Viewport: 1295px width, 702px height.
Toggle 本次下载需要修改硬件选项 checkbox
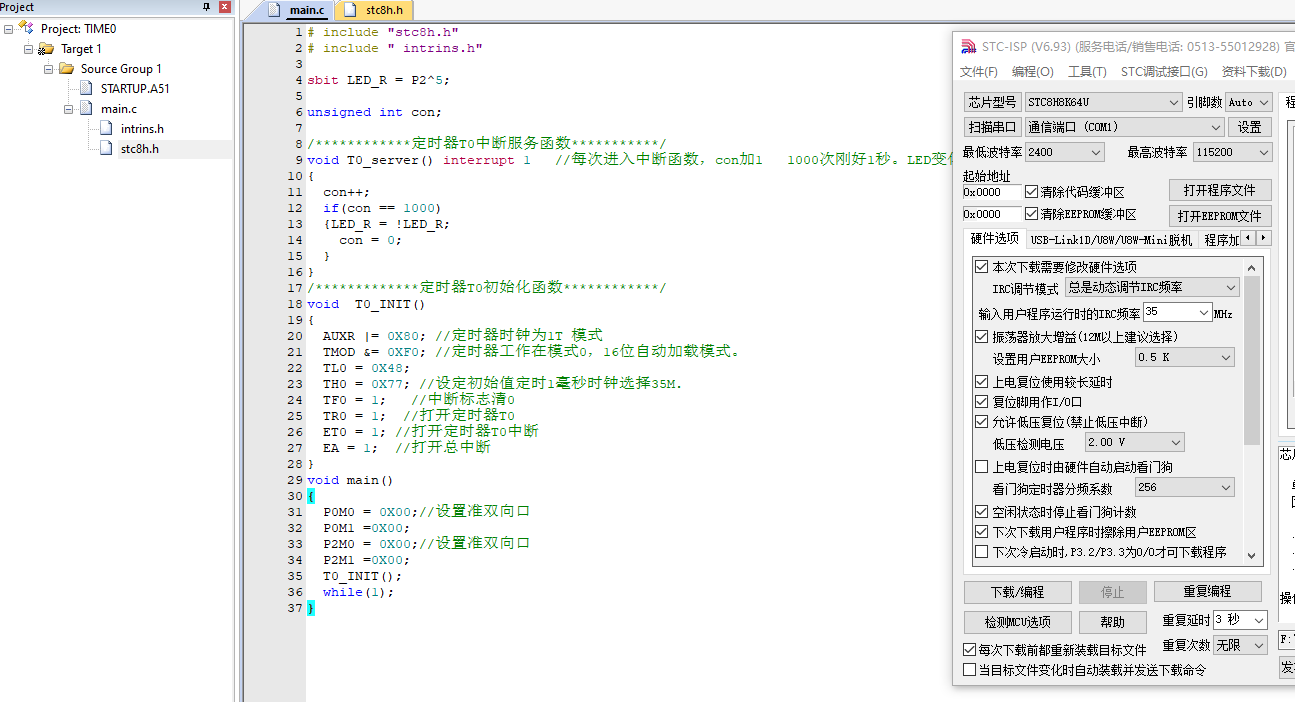[x=981, y=267]
